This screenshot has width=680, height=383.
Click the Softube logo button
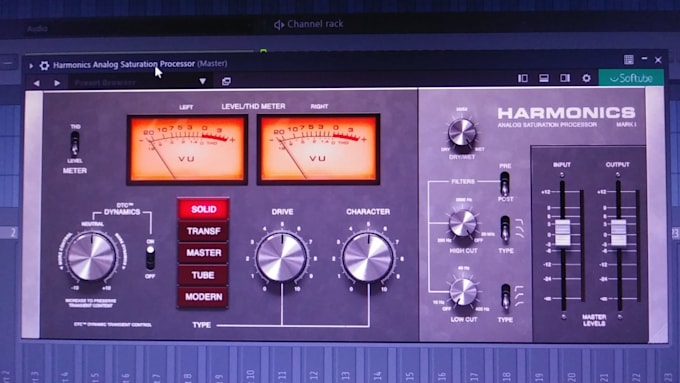(x=631, y=78)
